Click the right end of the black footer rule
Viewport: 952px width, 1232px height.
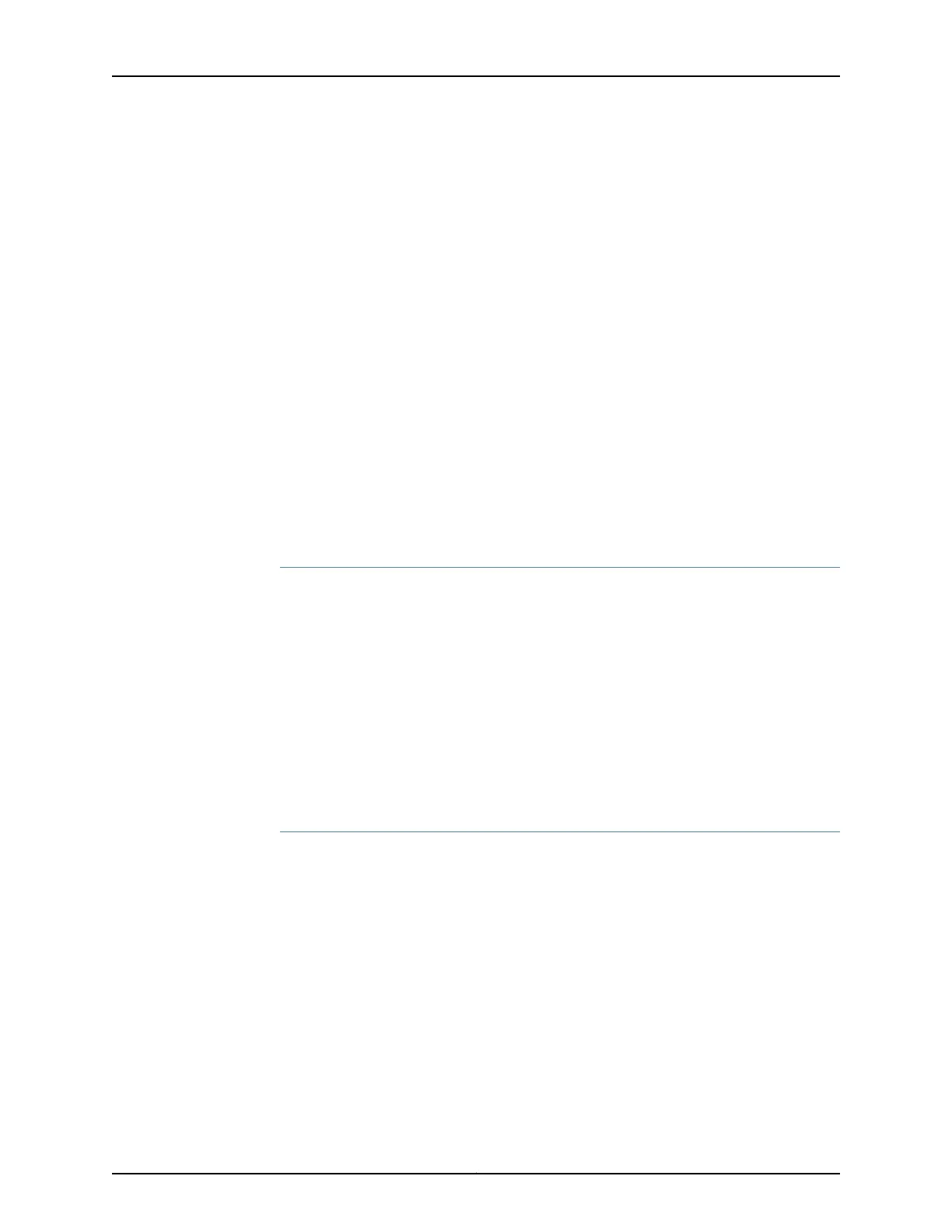pos(838,1174)
